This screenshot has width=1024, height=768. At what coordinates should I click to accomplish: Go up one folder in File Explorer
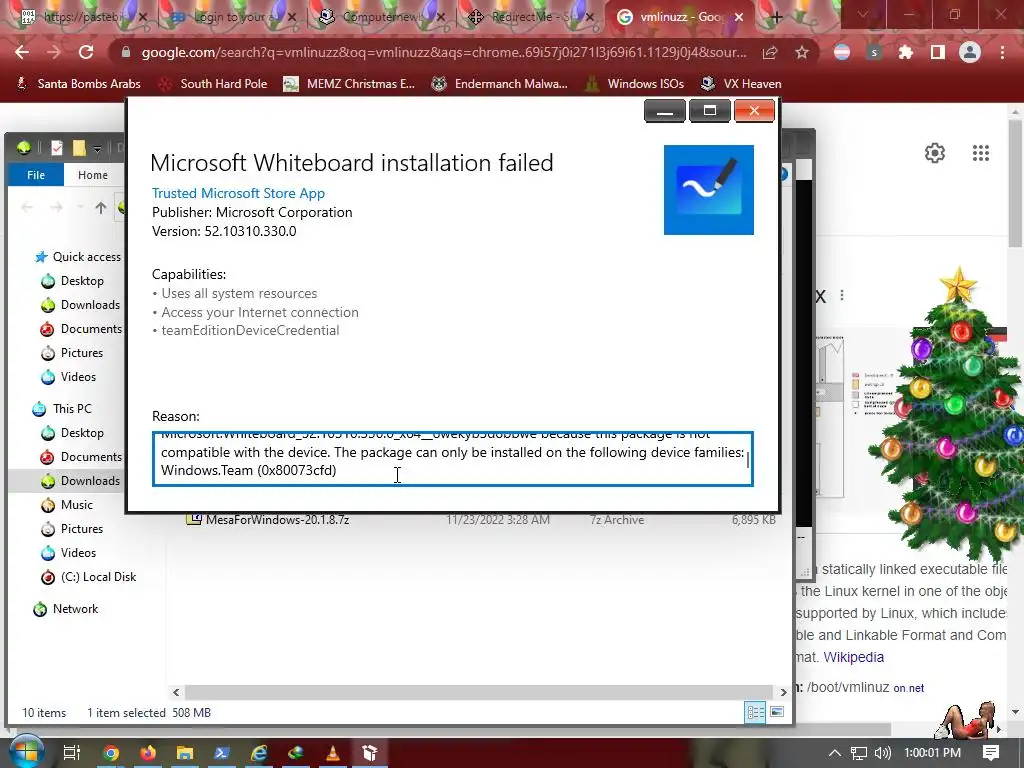[100, 208]
